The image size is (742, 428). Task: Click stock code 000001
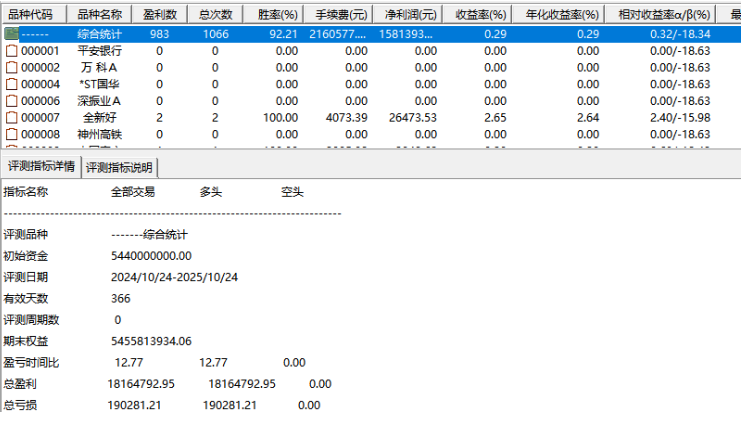click(x=40, y=51)
